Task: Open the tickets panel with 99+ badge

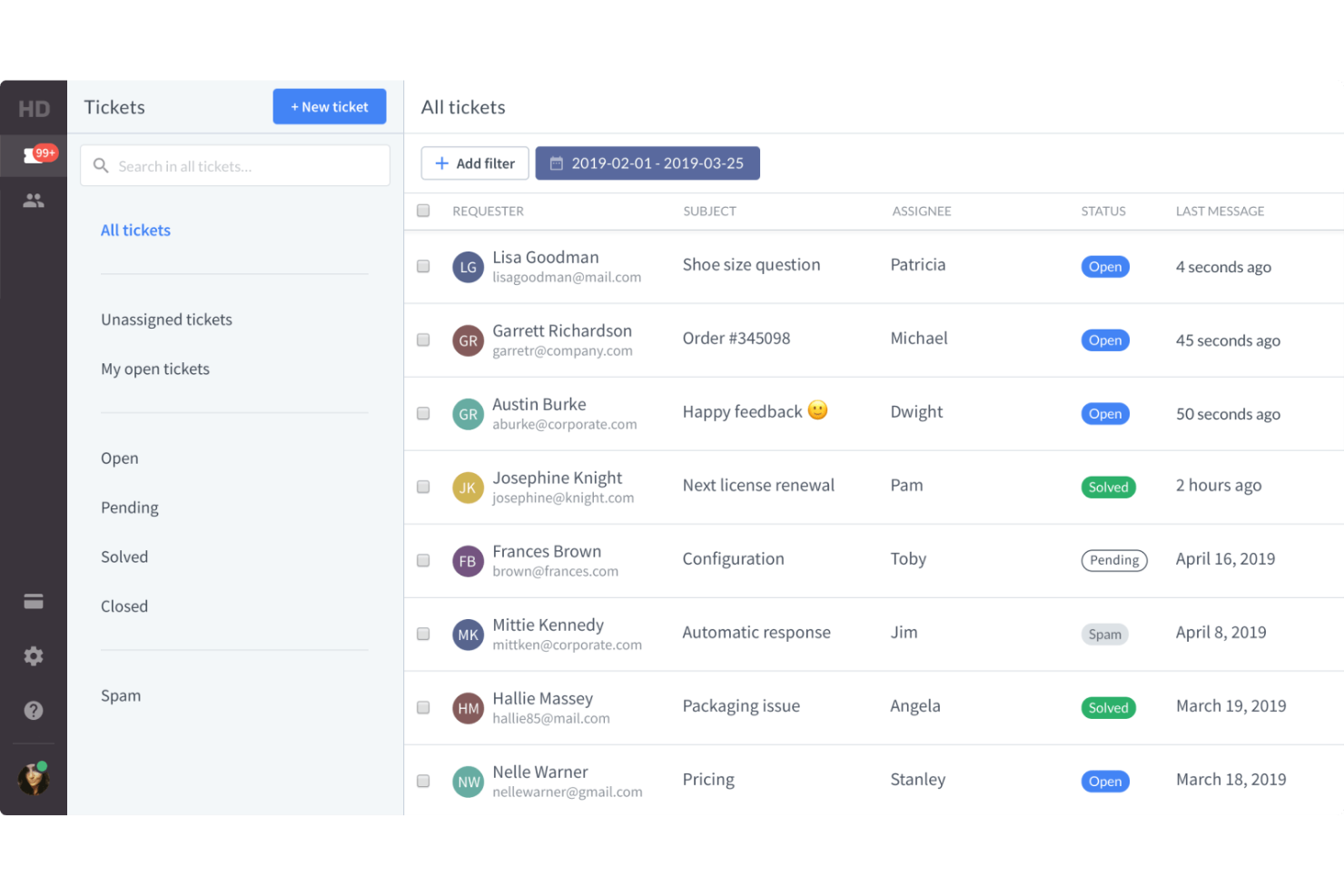Action: click(34, 154)
